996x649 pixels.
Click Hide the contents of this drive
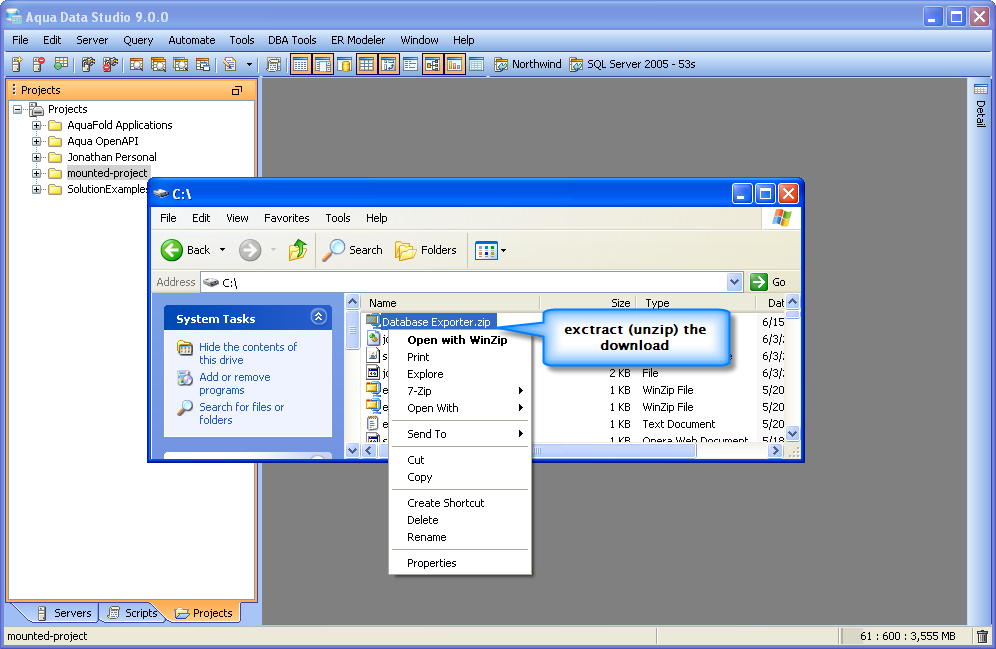pos(248,353)
